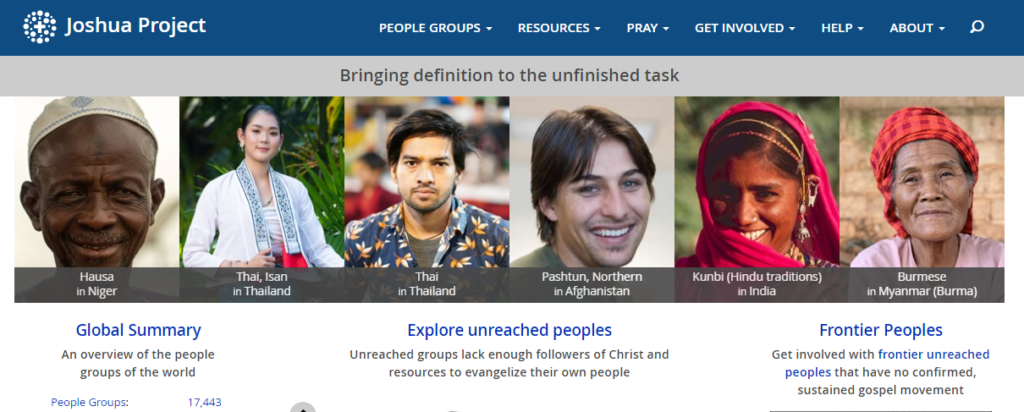Open the Get Involved menu
1024x412 pixels.
(x=745, y=28)
